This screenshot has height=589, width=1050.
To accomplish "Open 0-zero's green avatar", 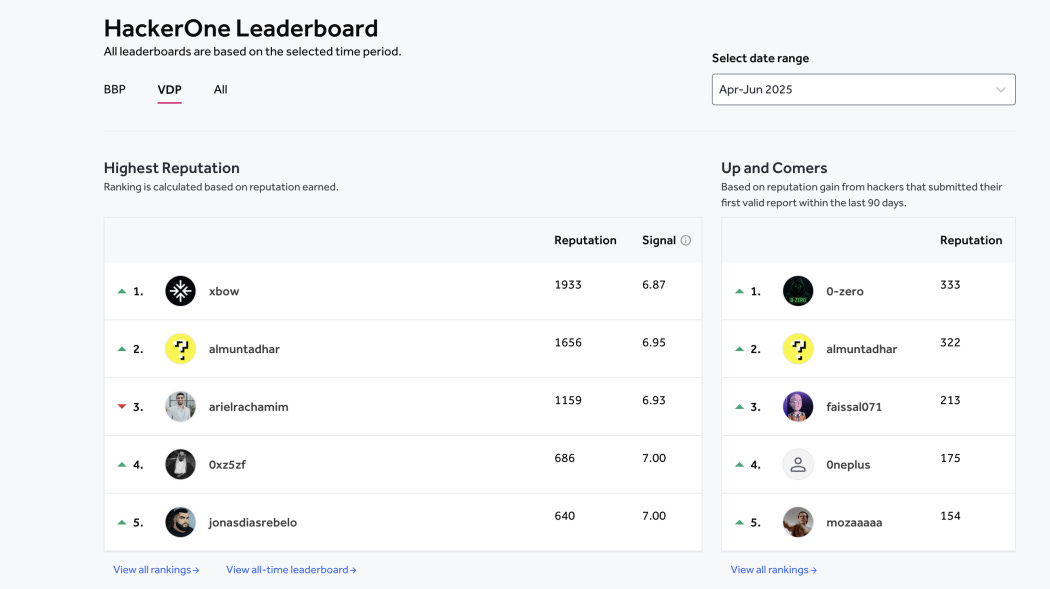I will 797,291.
